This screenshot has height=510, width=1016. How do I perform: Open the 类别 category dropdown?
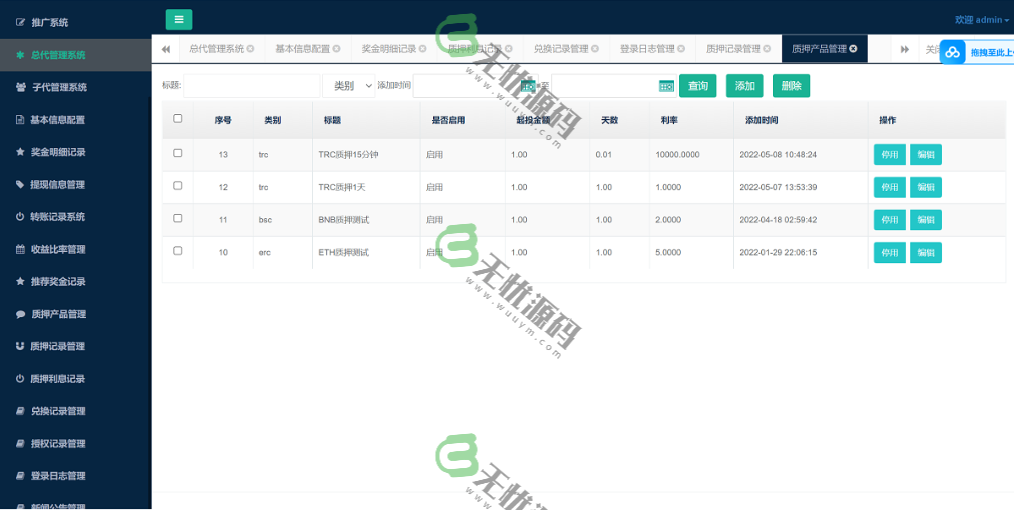pos(348,86)
